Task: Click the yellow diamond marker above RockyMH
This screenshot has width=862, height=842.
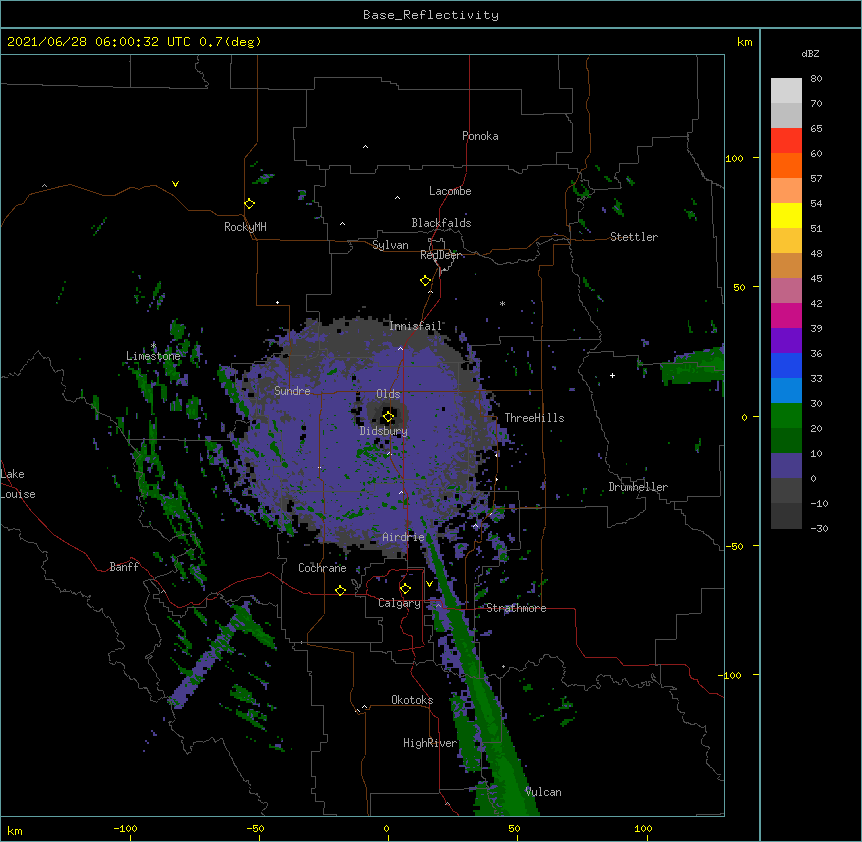Action: click(x=250, y=204)
